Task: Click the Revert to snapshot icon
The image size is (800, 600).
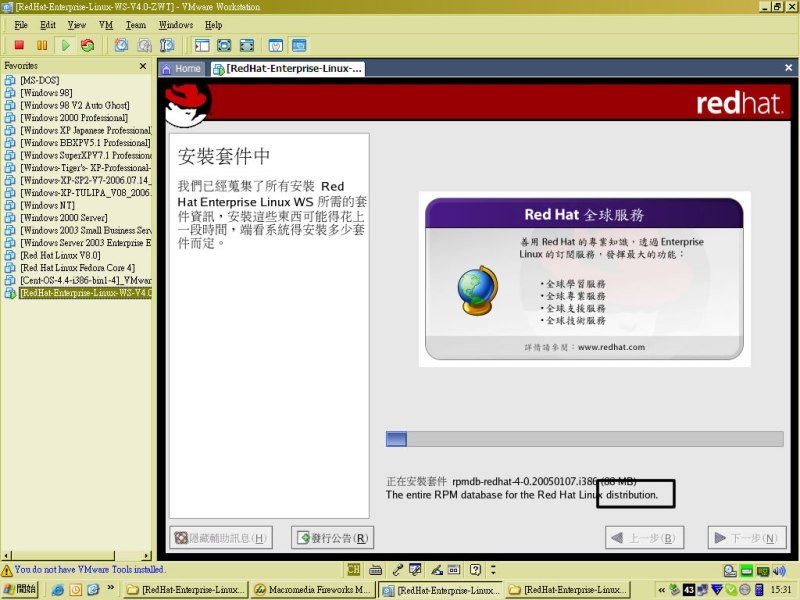Action: (x=144, y=45)
